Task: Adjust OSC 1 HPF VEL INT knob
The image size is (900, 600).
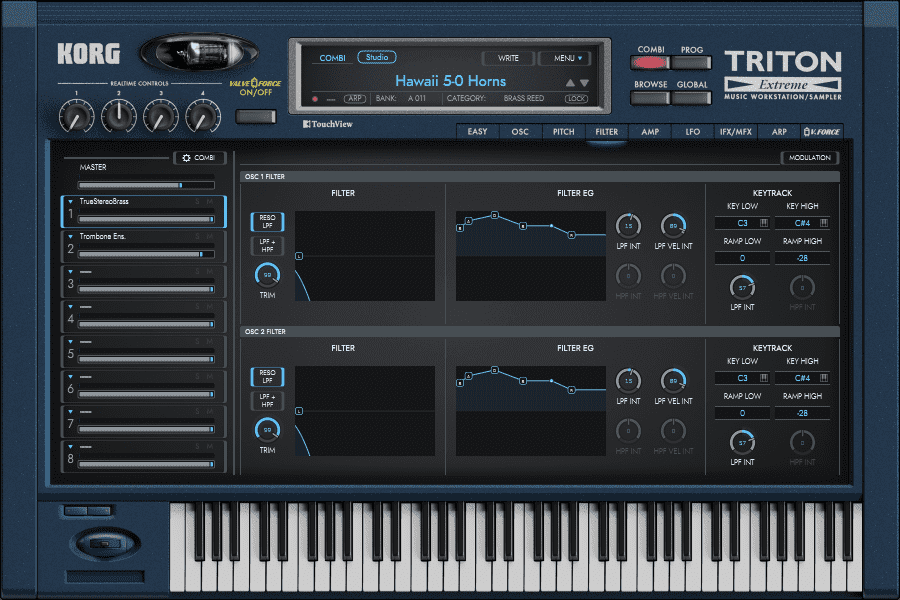Action: (673, 276)
